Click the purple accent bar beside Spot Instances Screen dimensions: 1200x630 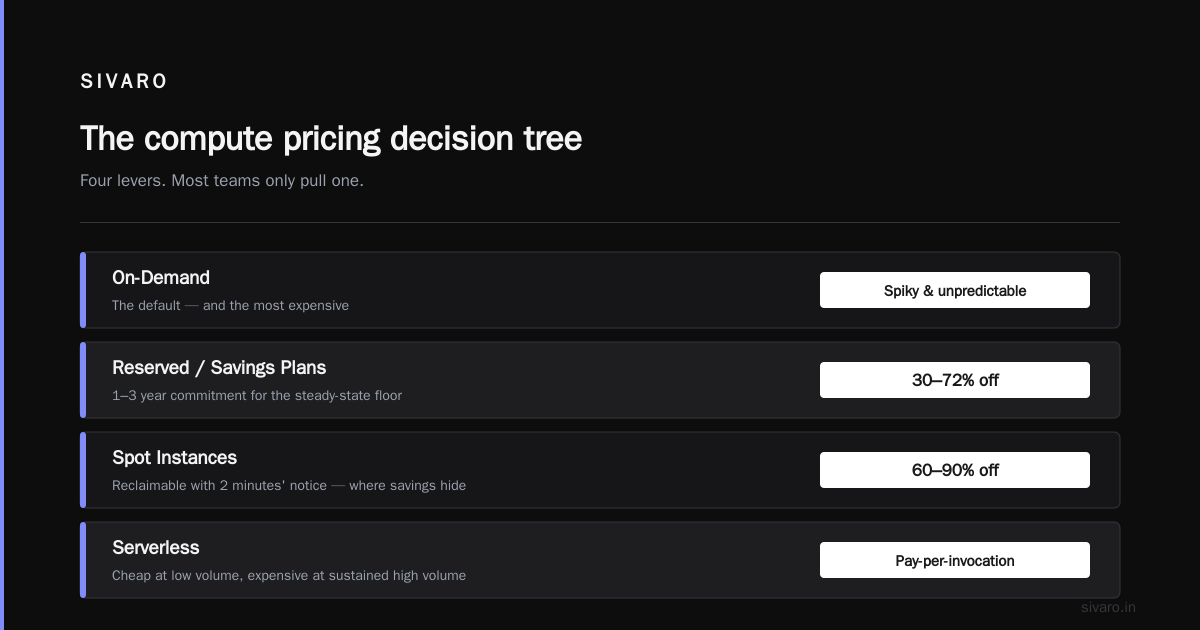83,470
